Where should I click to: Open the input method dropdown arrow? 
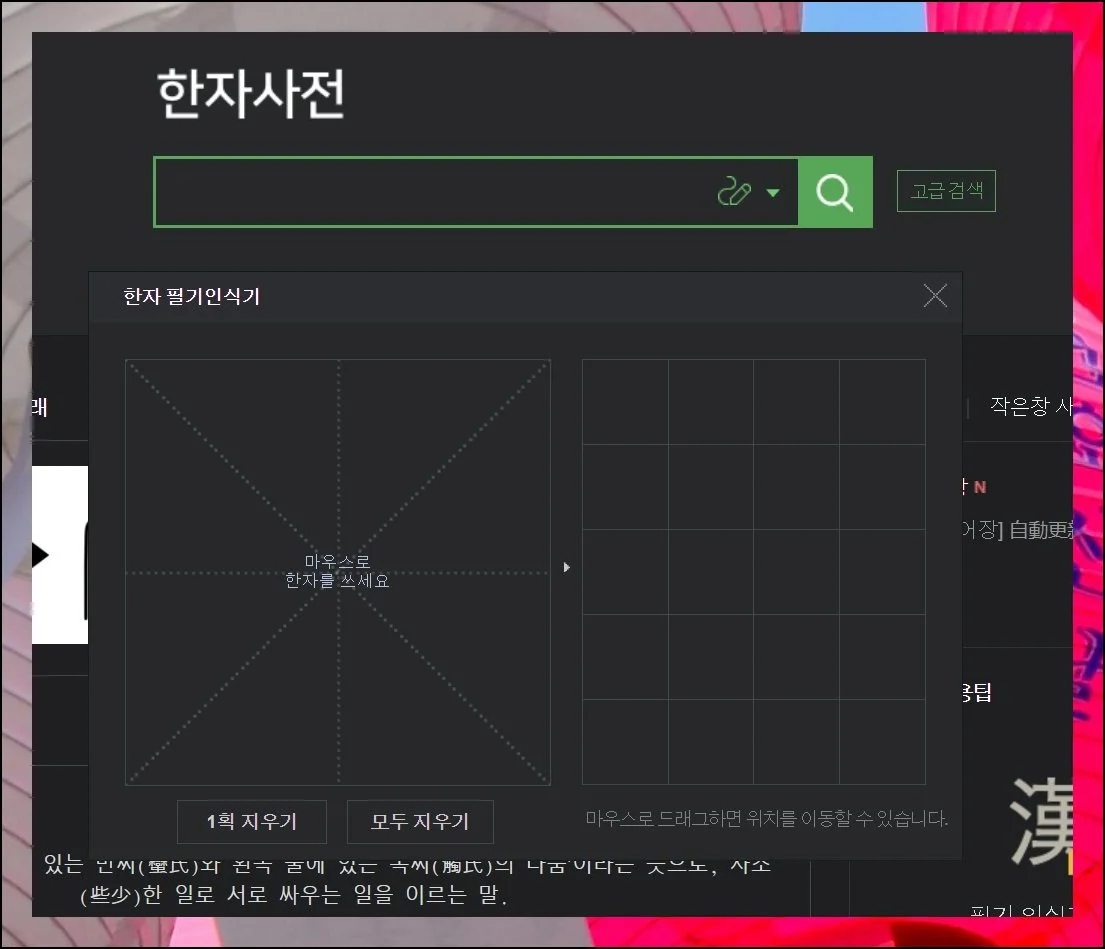pyautogui.click(x=773, y=193)
